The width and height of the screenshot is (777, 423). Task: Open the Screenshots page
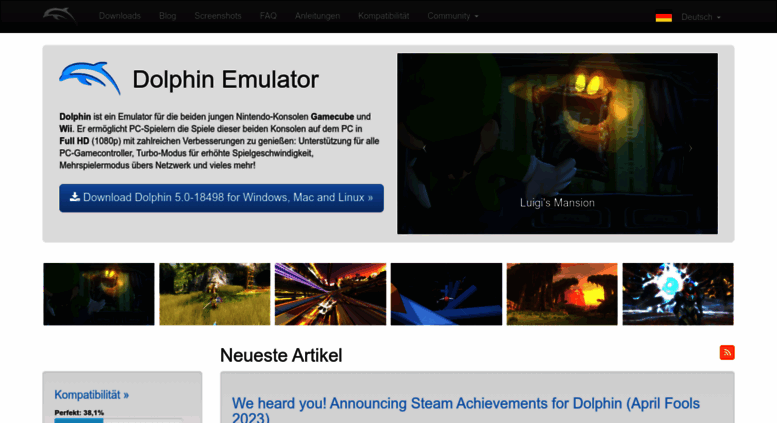[218, 16]
